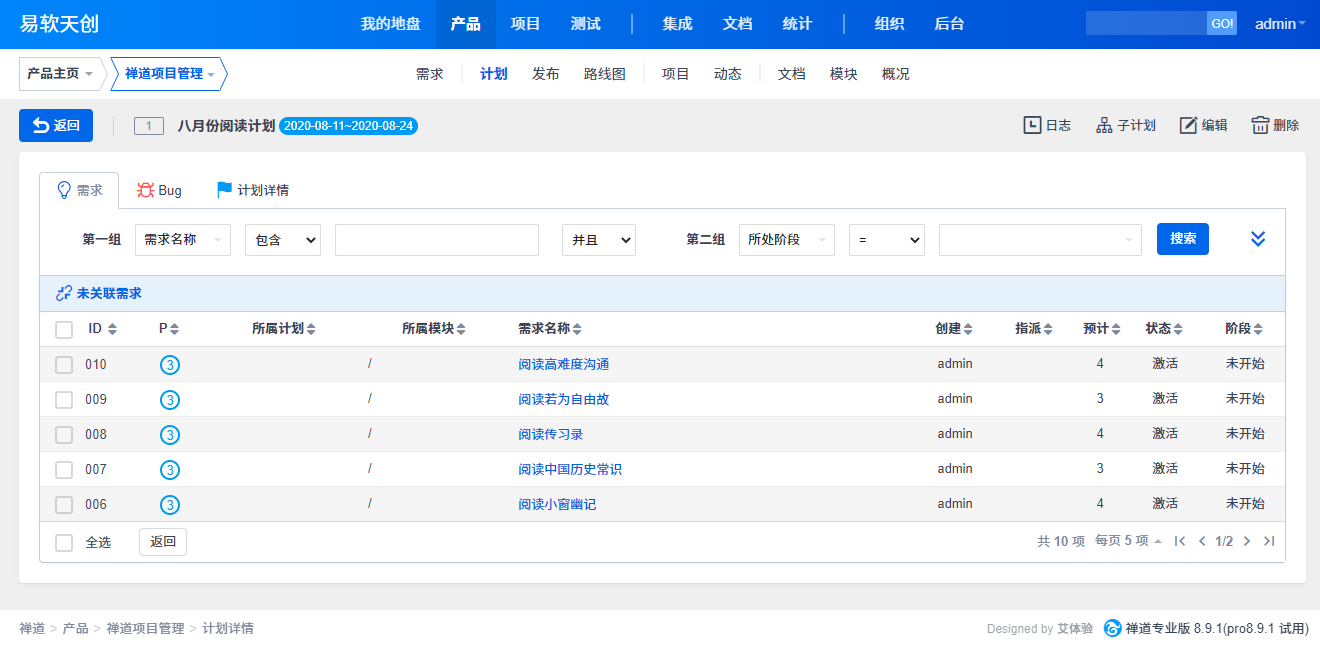This screenshot has height=648, width=1320.
Task: Sort by 所属模块 column arrows
Action: 461,329
